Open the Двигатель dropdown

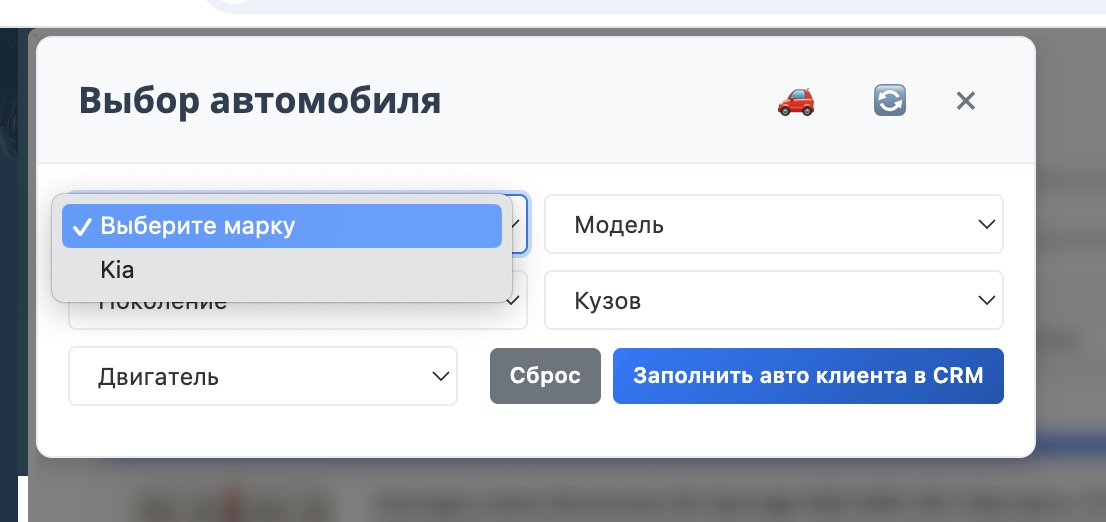pos(262,376)
